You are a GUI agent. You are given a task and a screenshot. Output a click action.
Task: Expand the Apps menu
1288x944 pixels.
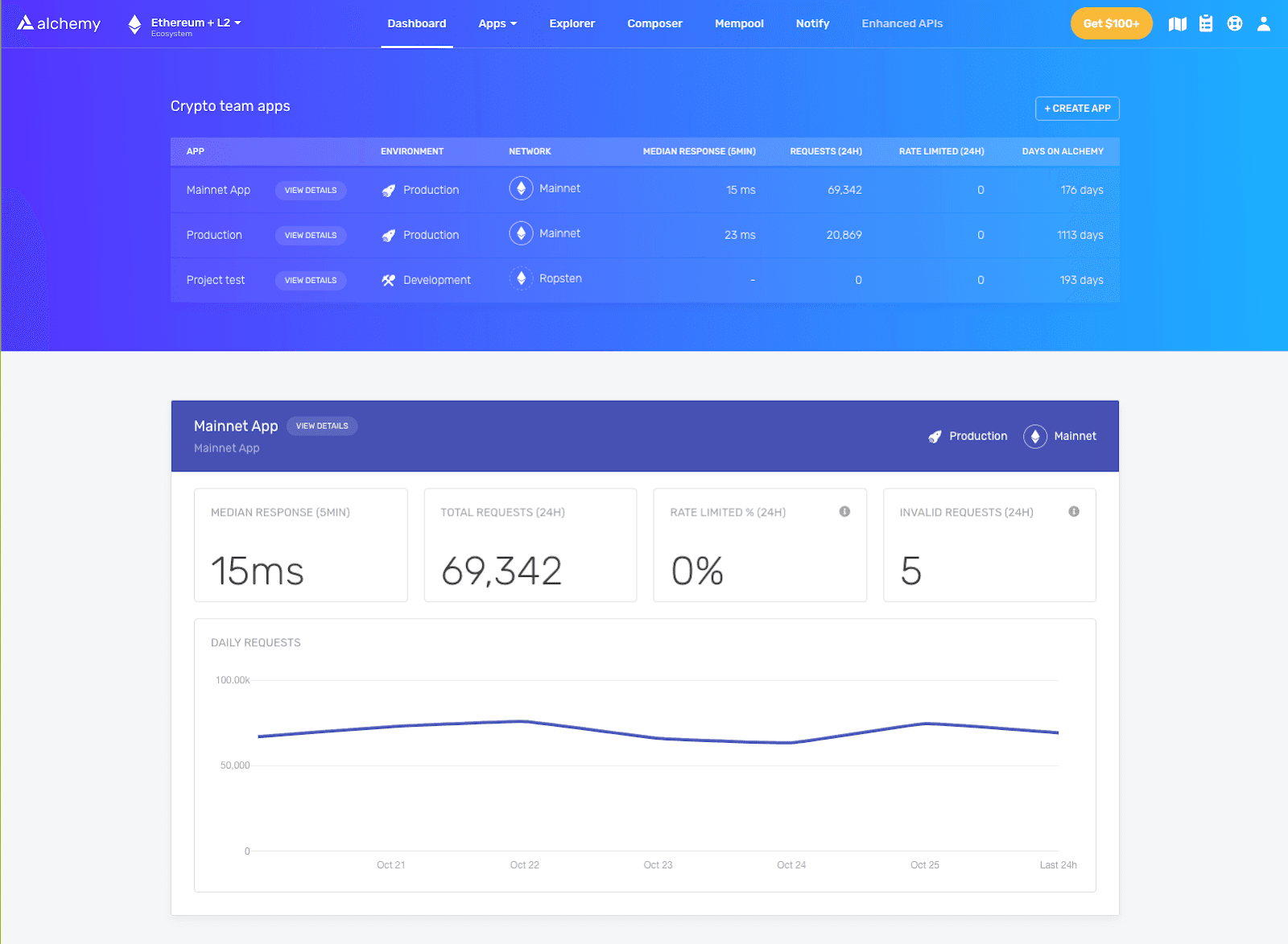click(x=497, y=23)
